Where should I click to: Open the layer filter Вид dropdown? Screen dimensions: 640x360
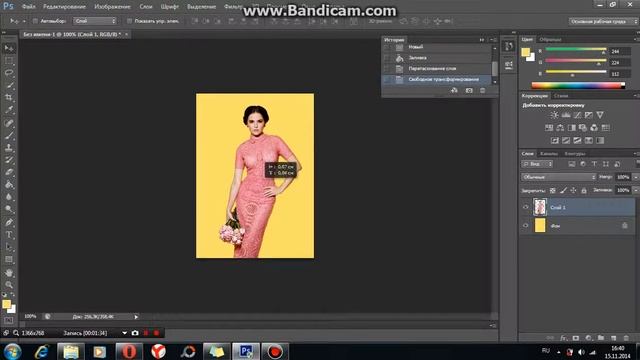(x=537, y=164)
